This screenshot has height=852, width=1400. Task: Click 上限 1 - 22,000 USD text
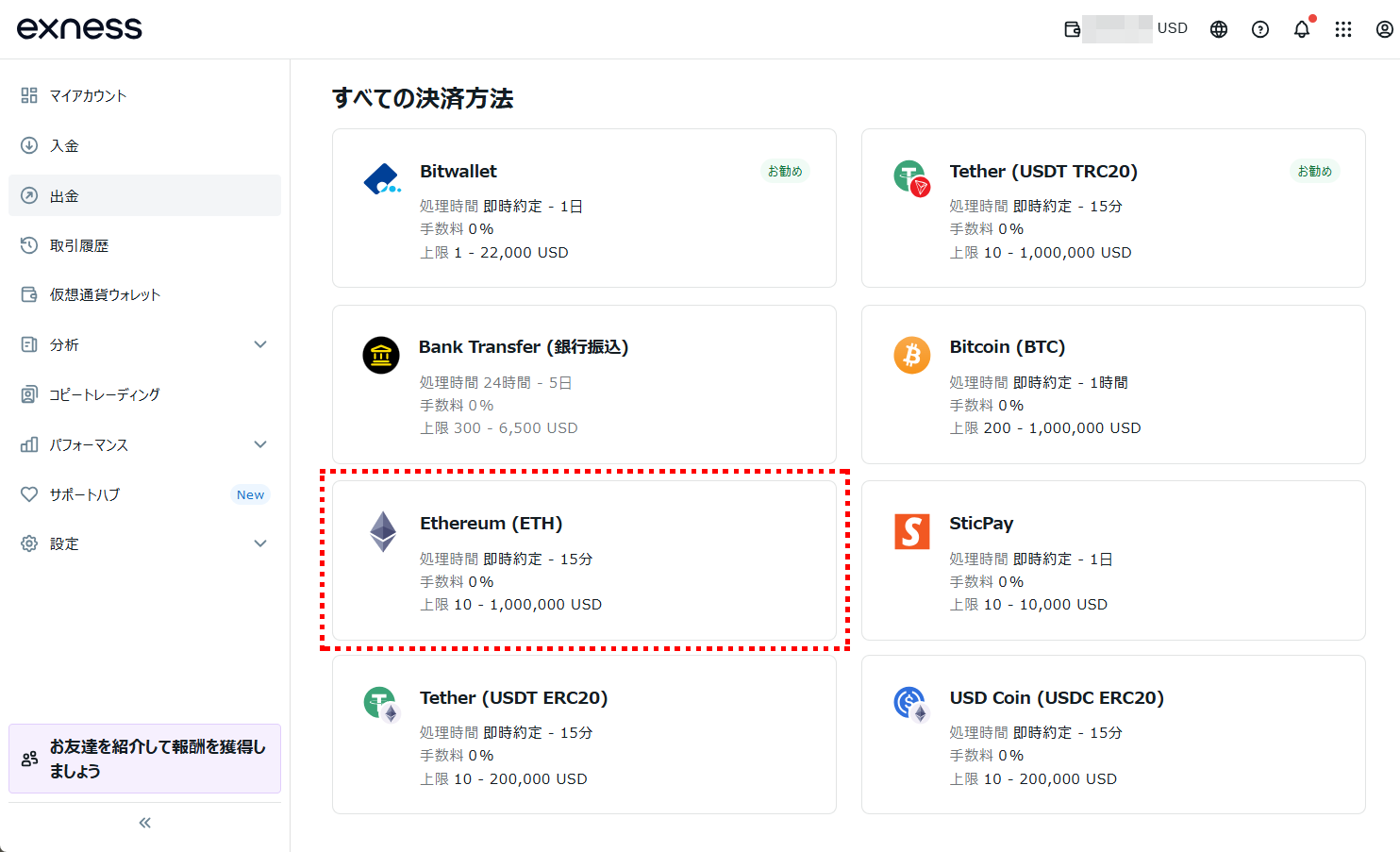pos(494,253)
